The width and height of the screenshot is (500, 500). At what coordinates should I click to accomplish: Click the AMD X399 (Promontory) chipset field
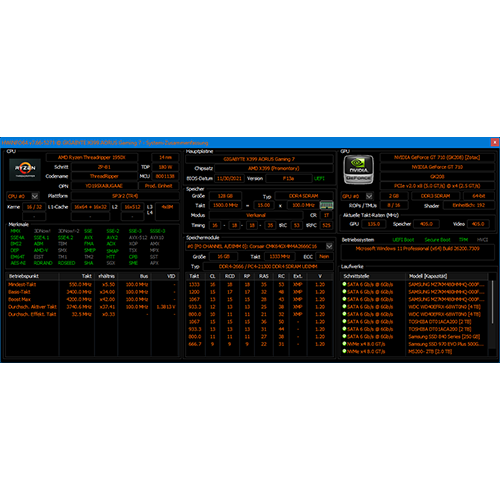click(x=274, y=168)
